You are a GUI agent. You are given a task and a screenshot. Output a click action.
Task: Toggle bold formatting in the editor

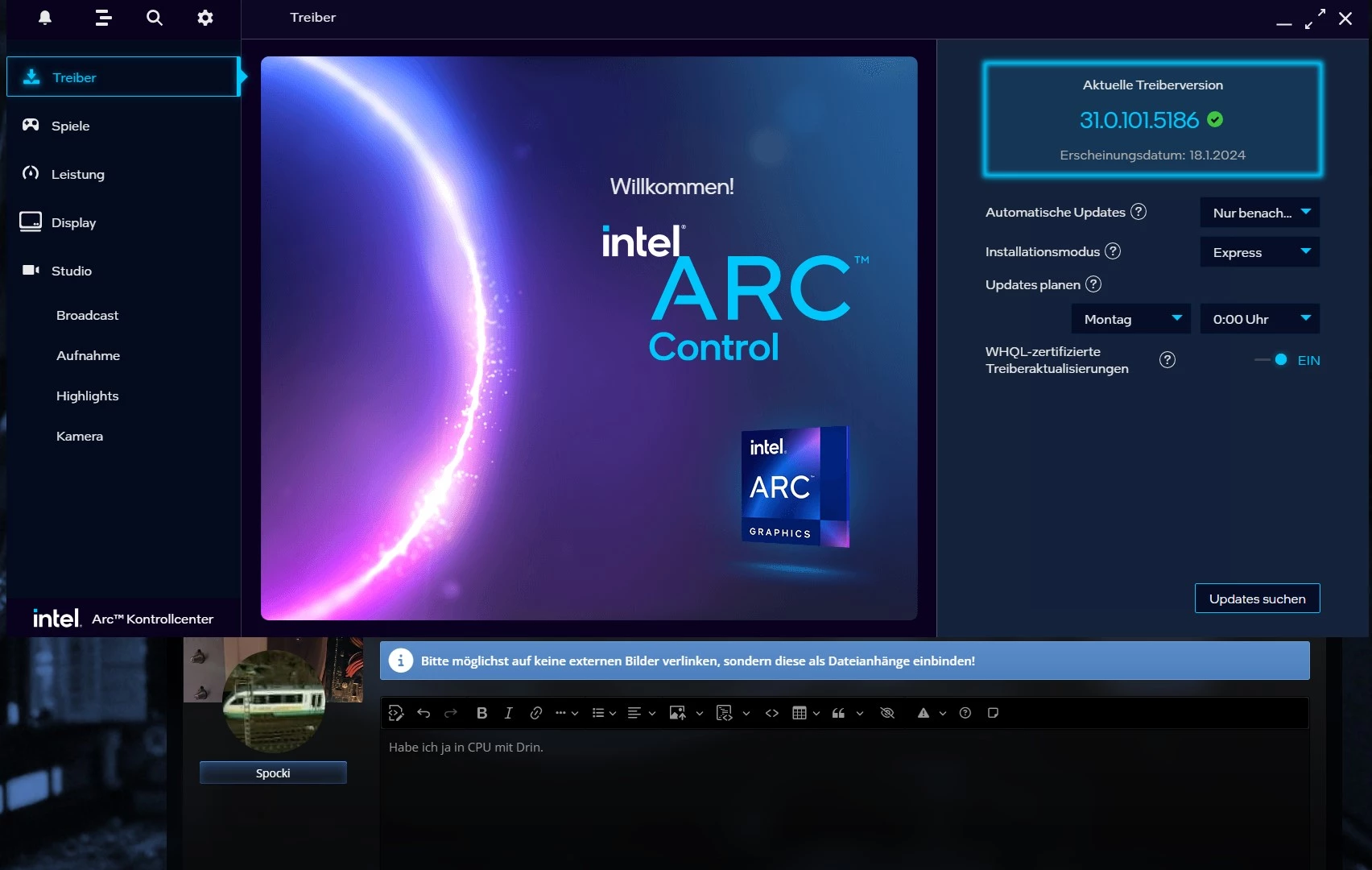[481, 713]
